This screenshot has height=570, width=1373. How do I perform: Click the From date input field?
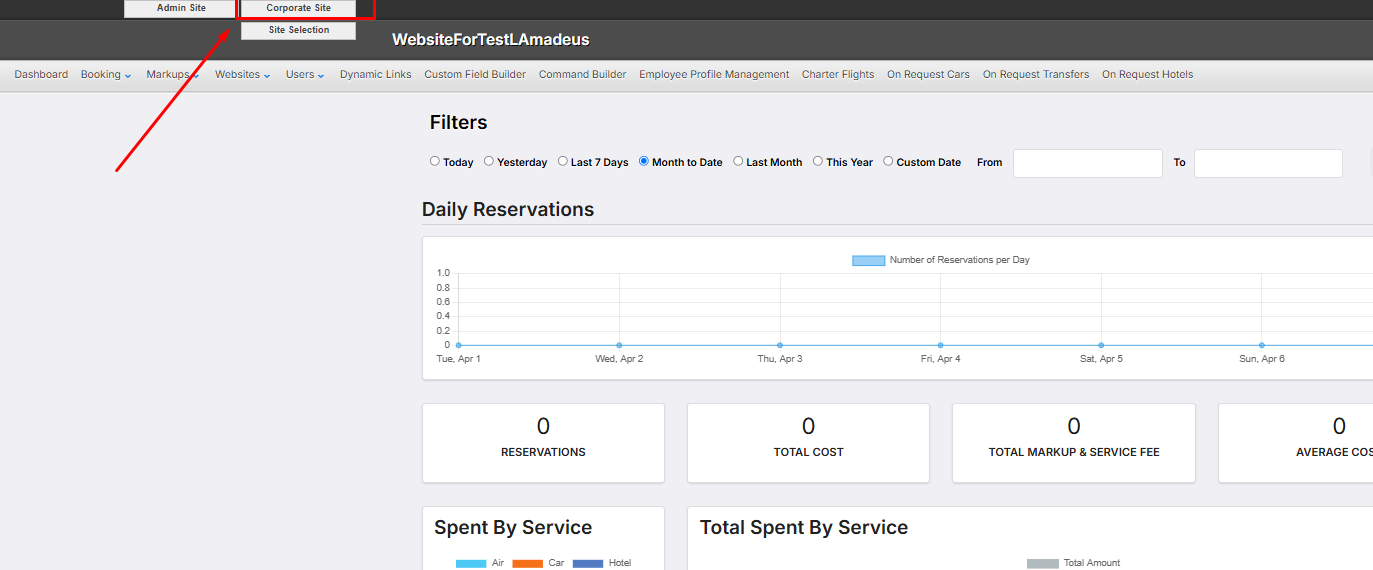click(1088, 163)
